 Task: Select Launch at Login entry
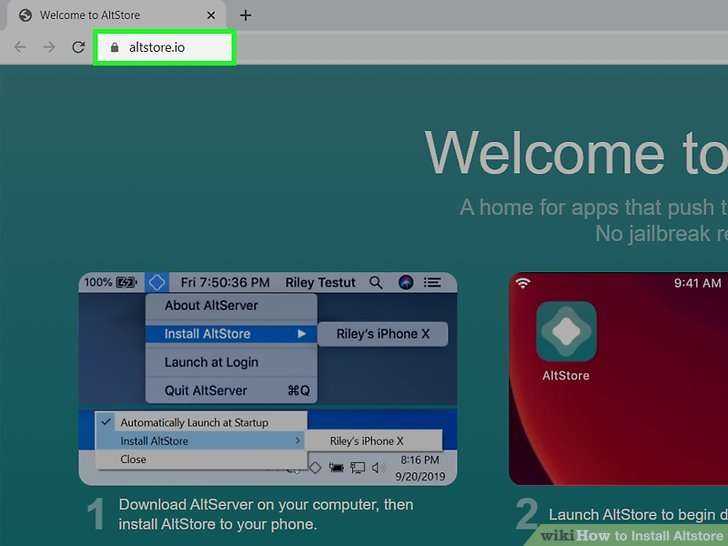[231, 362]
